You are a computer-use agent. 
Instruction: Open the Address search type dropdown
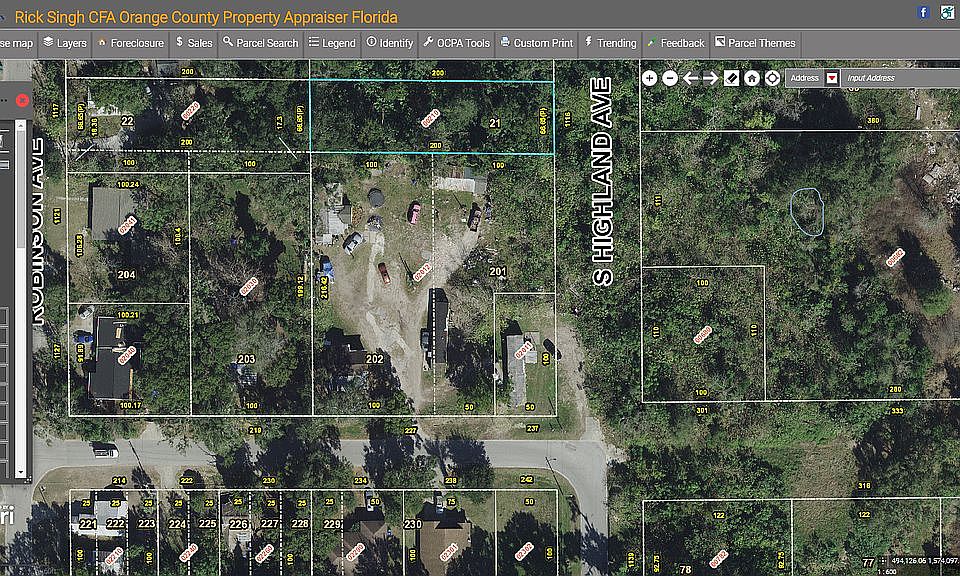click(x=831, y=78)
